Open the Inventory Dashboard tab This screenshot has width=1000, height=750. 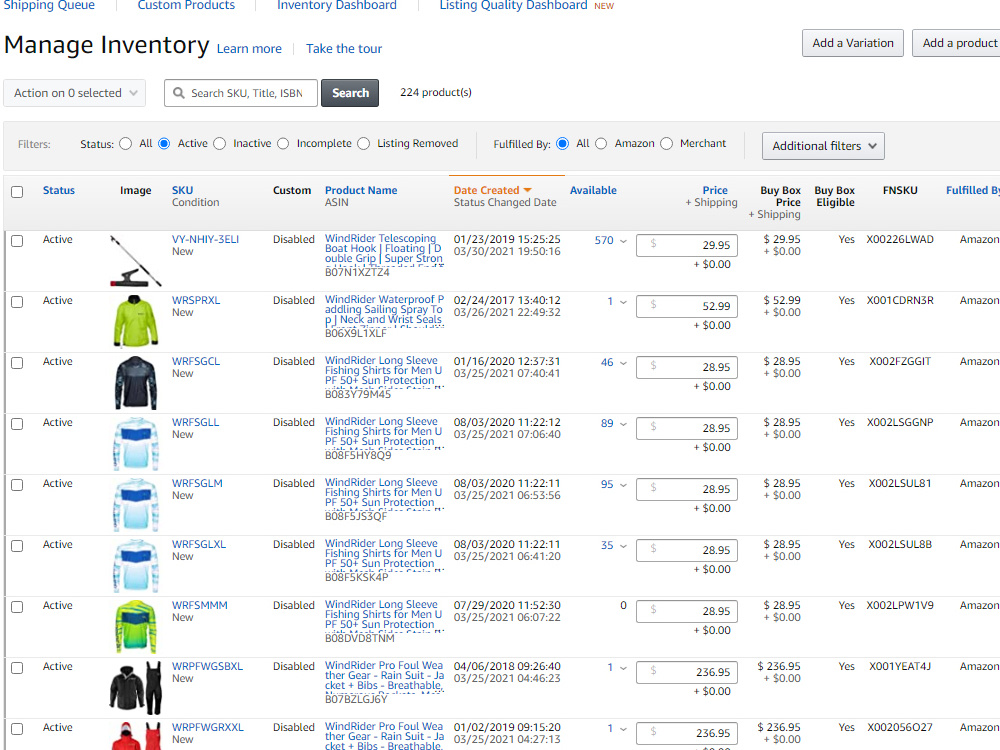pyautogui.click(x=337, y=5)
